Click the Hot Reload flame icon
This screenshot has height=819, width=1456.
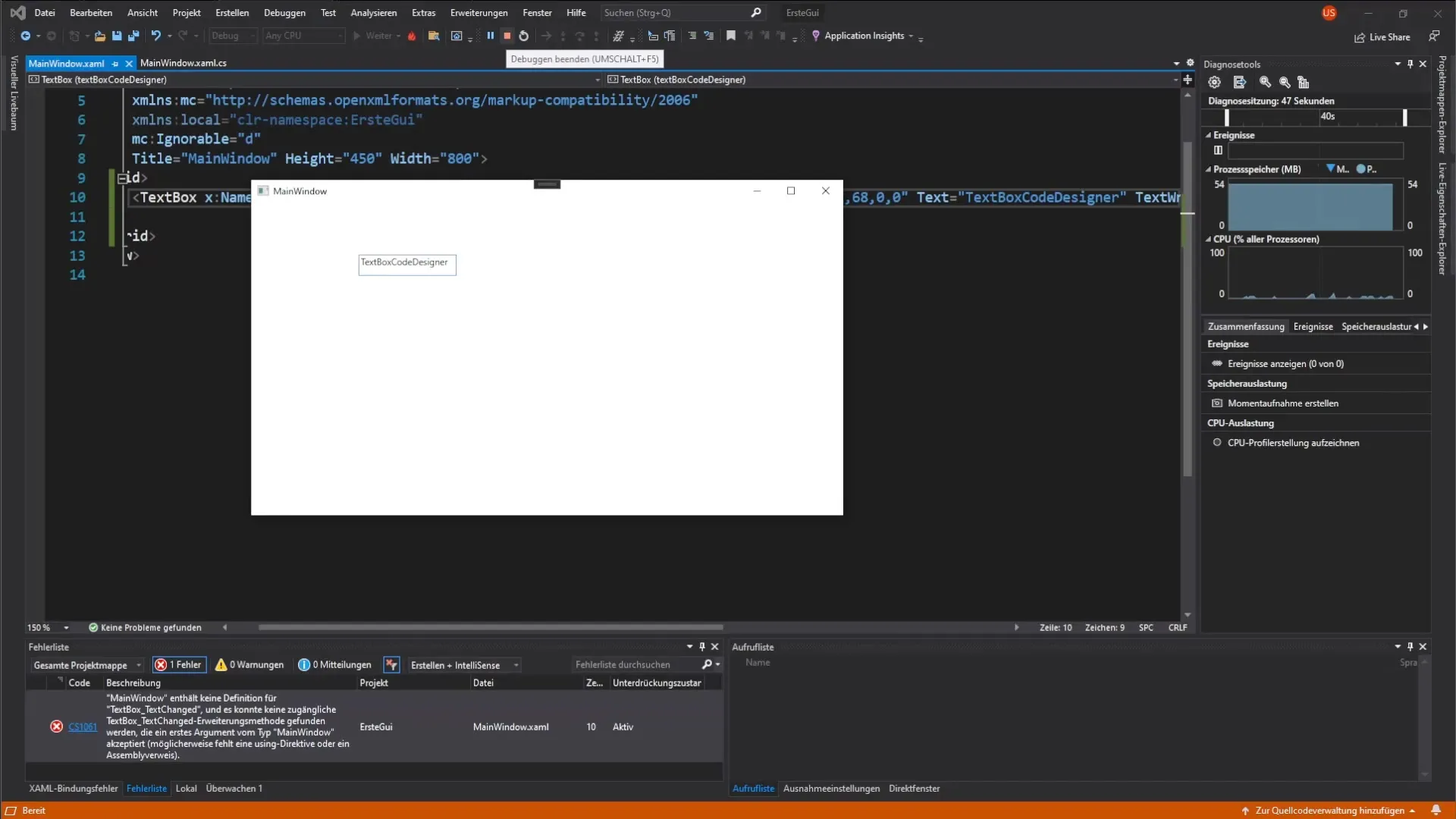click(412, 36)
